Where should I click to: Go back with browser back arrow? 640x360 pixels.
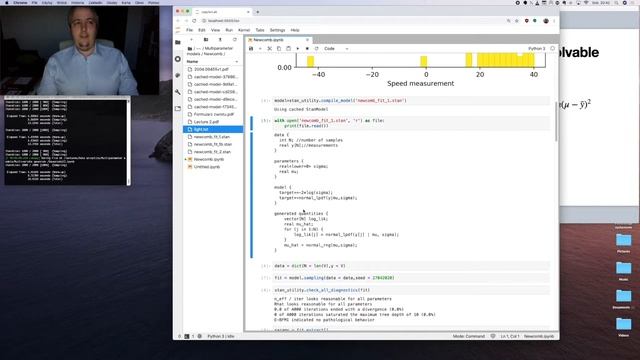coord(178,21)
